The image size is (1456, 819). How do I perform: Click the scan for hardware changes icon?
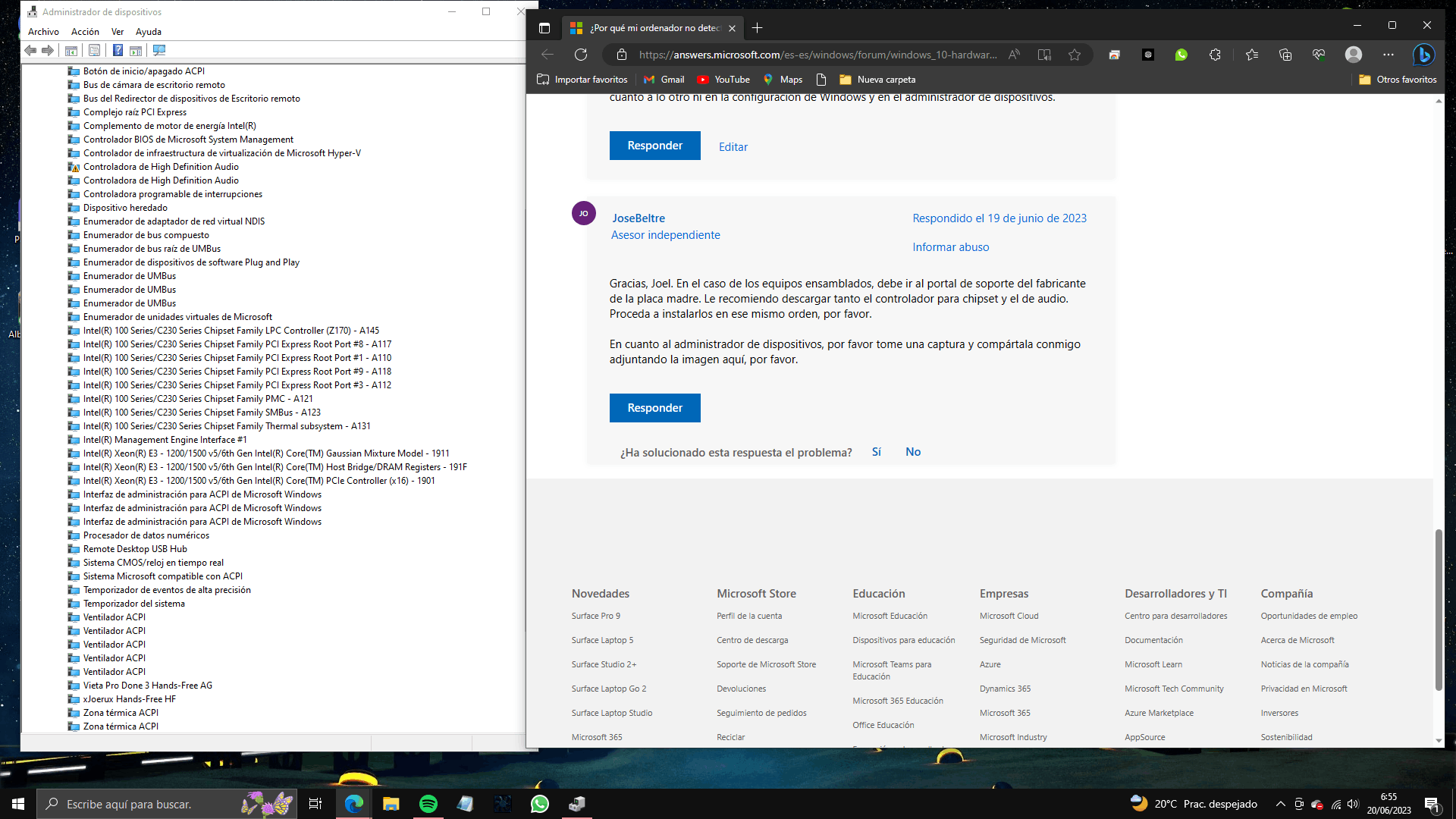159,51
